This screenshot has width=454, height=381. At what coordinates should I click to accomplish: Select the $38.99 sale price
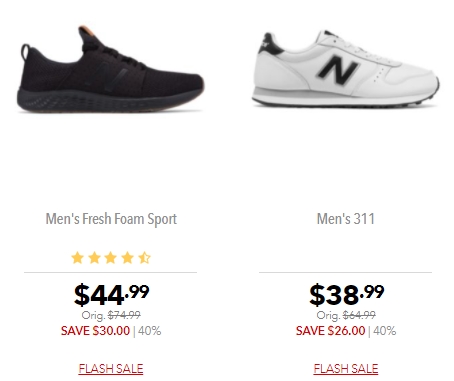point(347,295)
